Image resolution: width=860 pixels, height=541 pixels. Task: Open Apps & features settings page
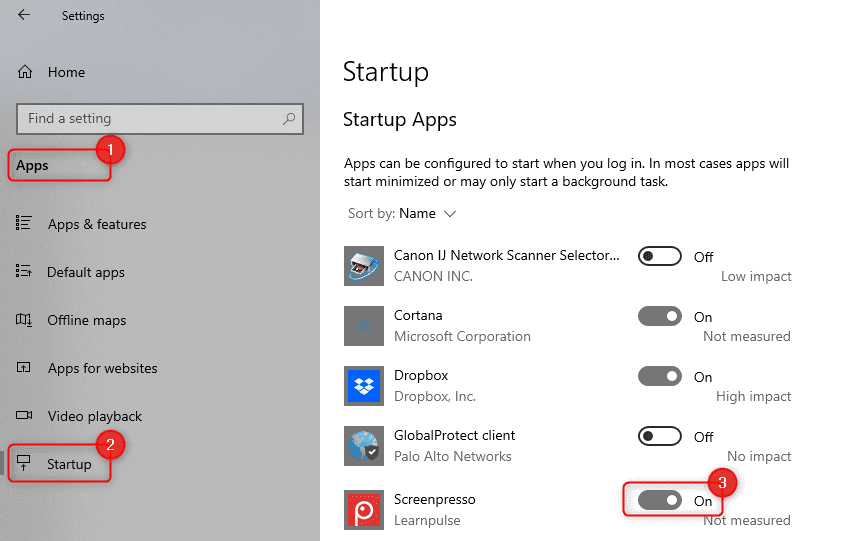pos(96,224)
